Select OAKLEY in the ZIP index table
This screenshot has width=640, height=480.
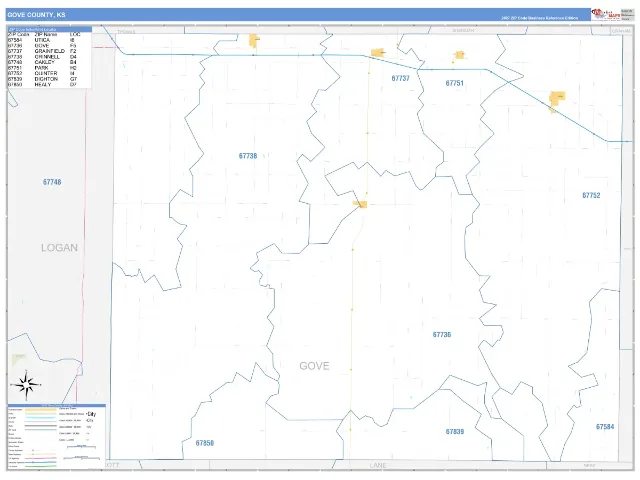(44, 62)
